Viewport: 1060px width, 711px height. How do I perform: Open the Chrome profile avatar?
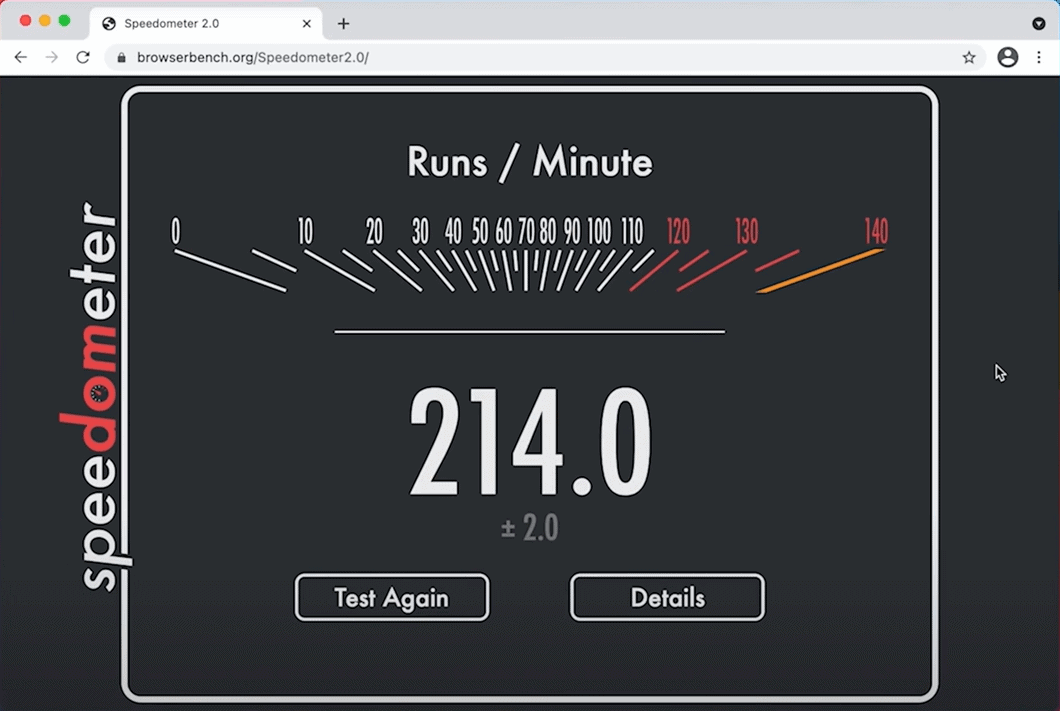1007,57
